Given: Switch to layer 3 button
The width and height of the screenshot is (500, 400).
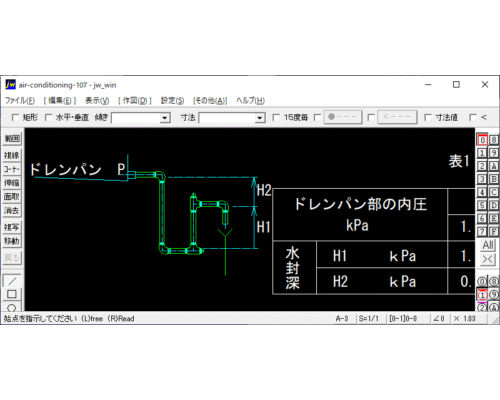Looking at the screenshot, I should point(482,179).
